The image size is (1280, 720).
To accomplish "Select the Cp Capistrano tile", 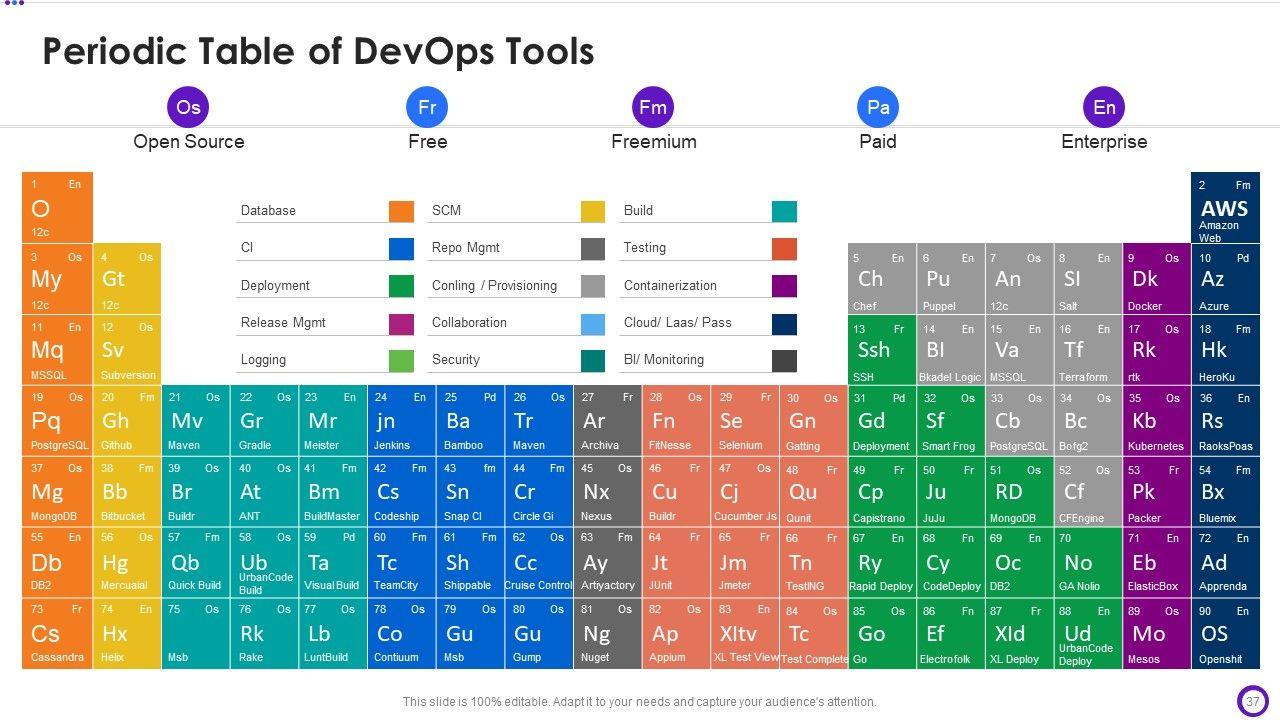I will (882, 492).
